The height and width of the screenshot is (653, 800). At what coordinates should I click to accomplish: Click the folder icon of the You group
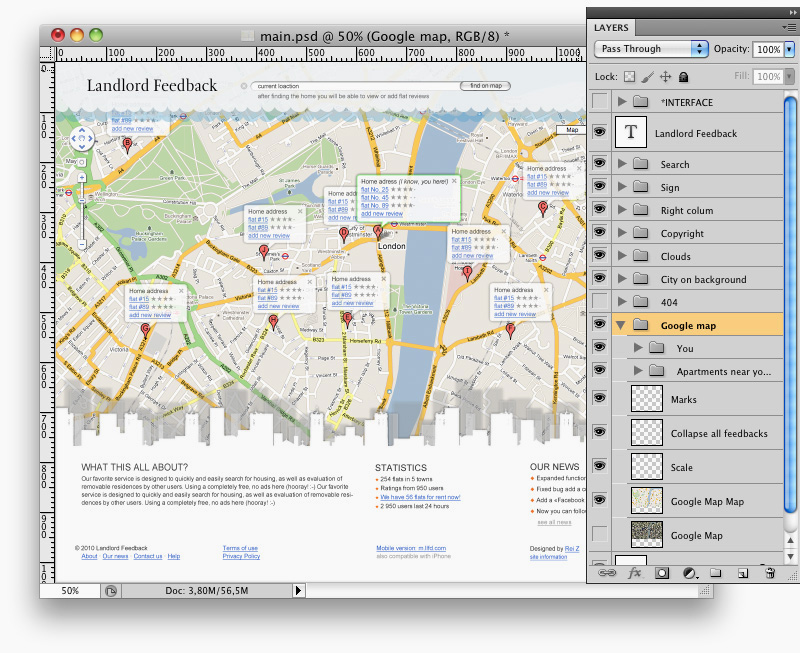click(657, 348)
